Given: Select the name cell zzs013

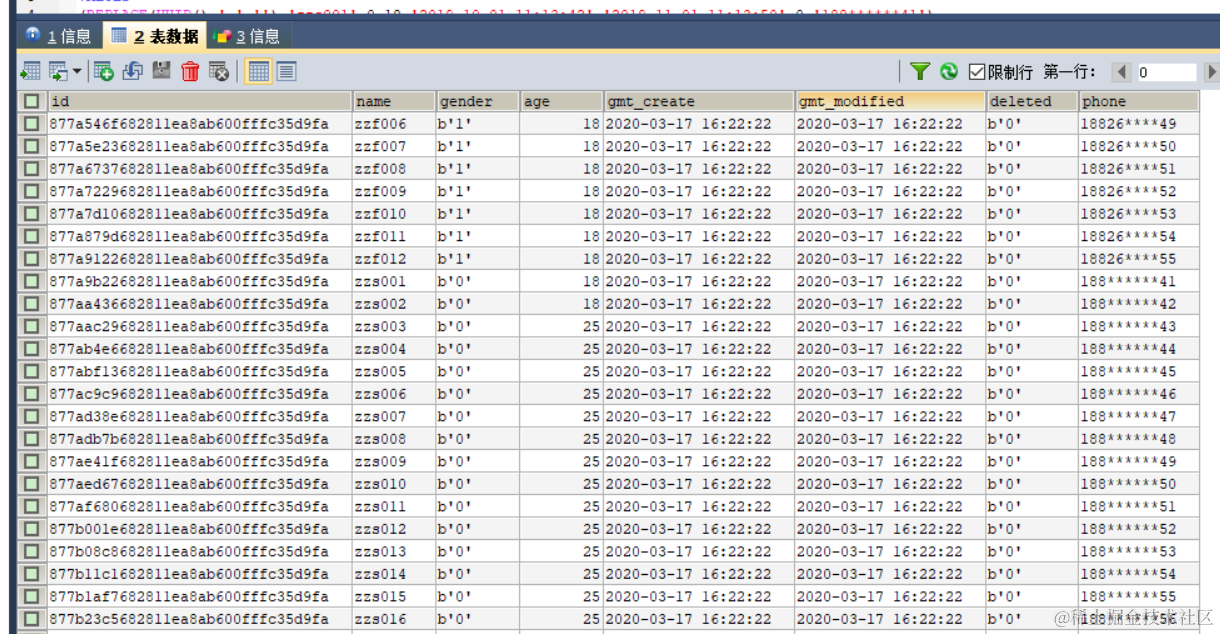Looking at the screenshot, I should (x=394, y=551).
